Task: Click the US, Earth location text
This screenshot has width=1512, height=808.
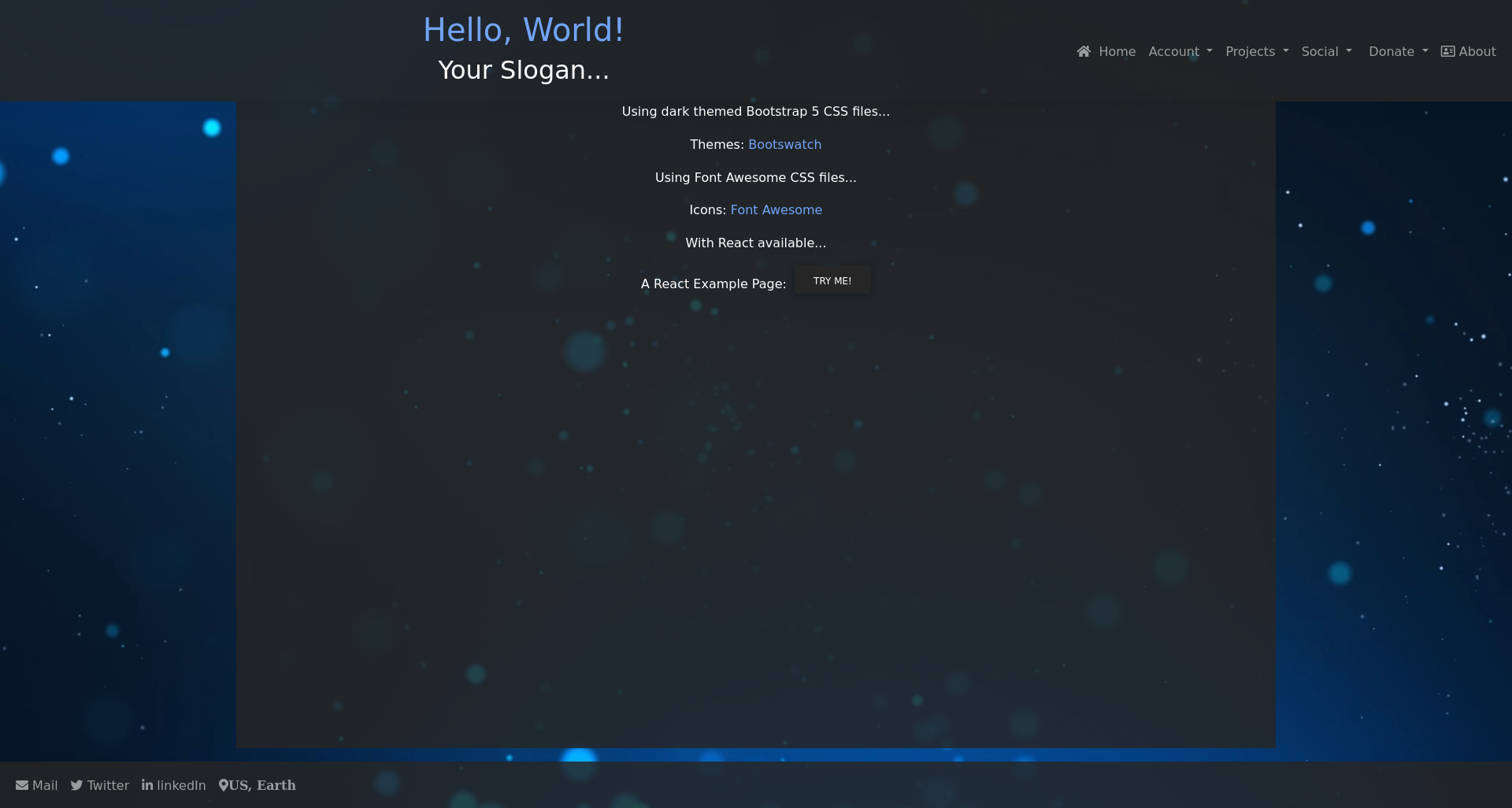Action: (262, 785)
